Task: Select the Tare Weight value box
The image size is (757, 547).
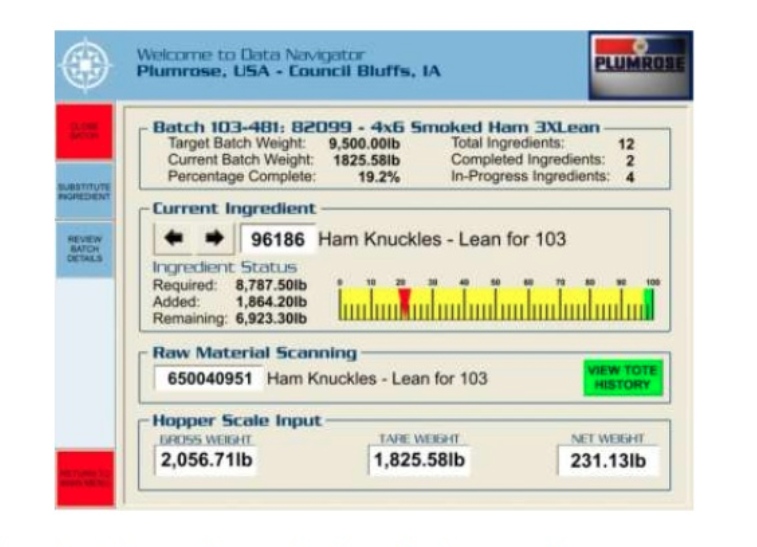Action: tap(419, 460)
